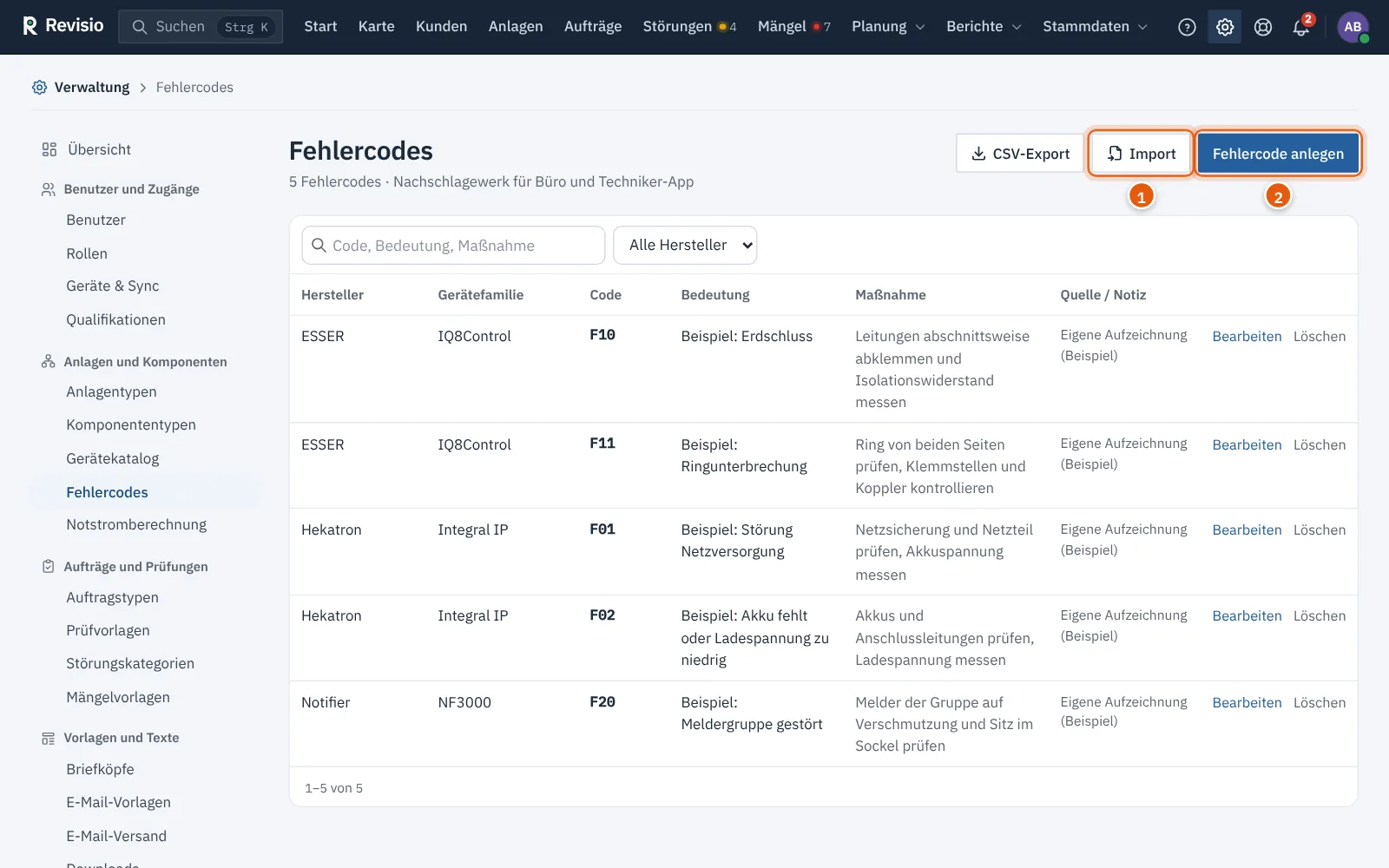Click the Anlagen und Komponenten hierarchy icon

coord(49,361)
